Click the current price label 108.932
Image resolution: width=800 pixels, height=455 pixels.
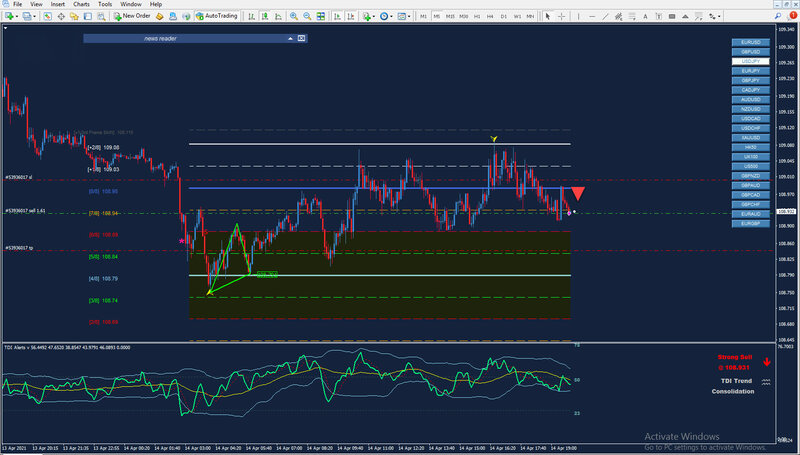(x=786, y=211)
